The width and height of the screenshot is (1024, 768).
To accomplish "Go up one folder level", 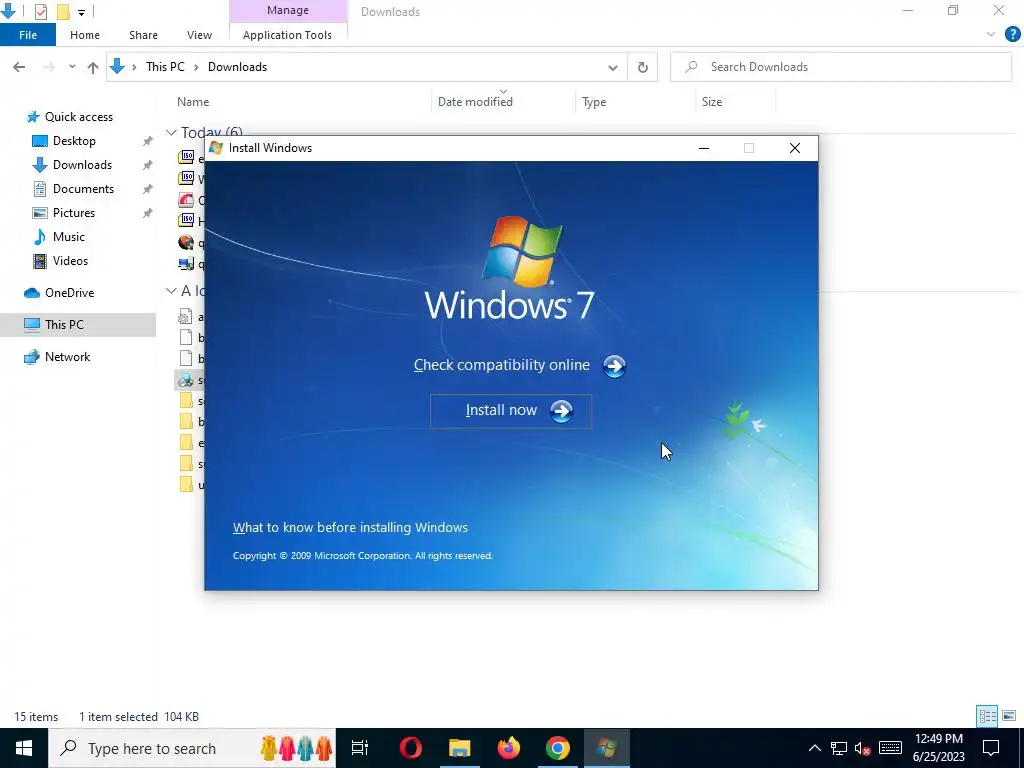I will click(x=93, y=67).
